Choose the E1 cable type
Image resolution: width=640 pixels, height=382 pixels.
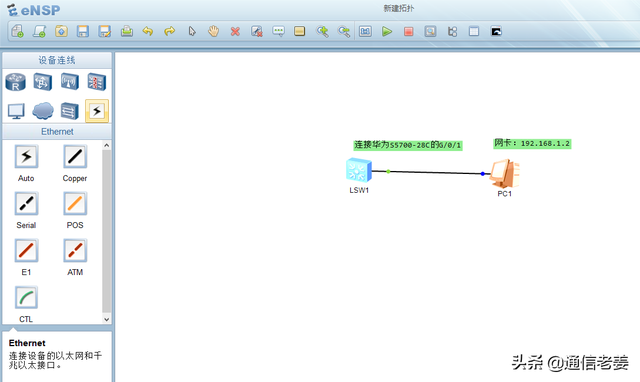click(26, 250)
